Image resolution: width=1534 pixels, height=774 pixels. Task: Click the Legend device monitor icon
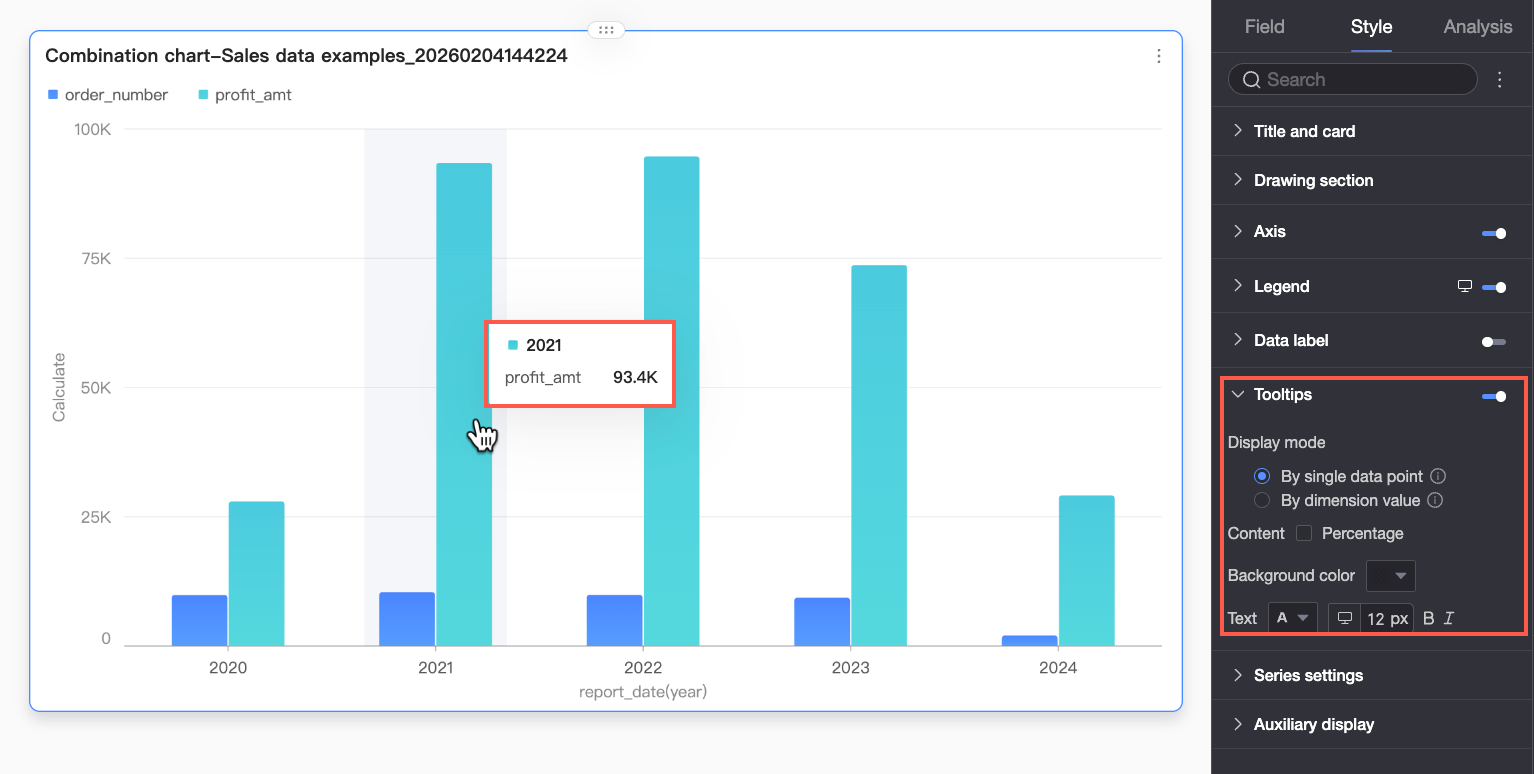(1465, 286)
